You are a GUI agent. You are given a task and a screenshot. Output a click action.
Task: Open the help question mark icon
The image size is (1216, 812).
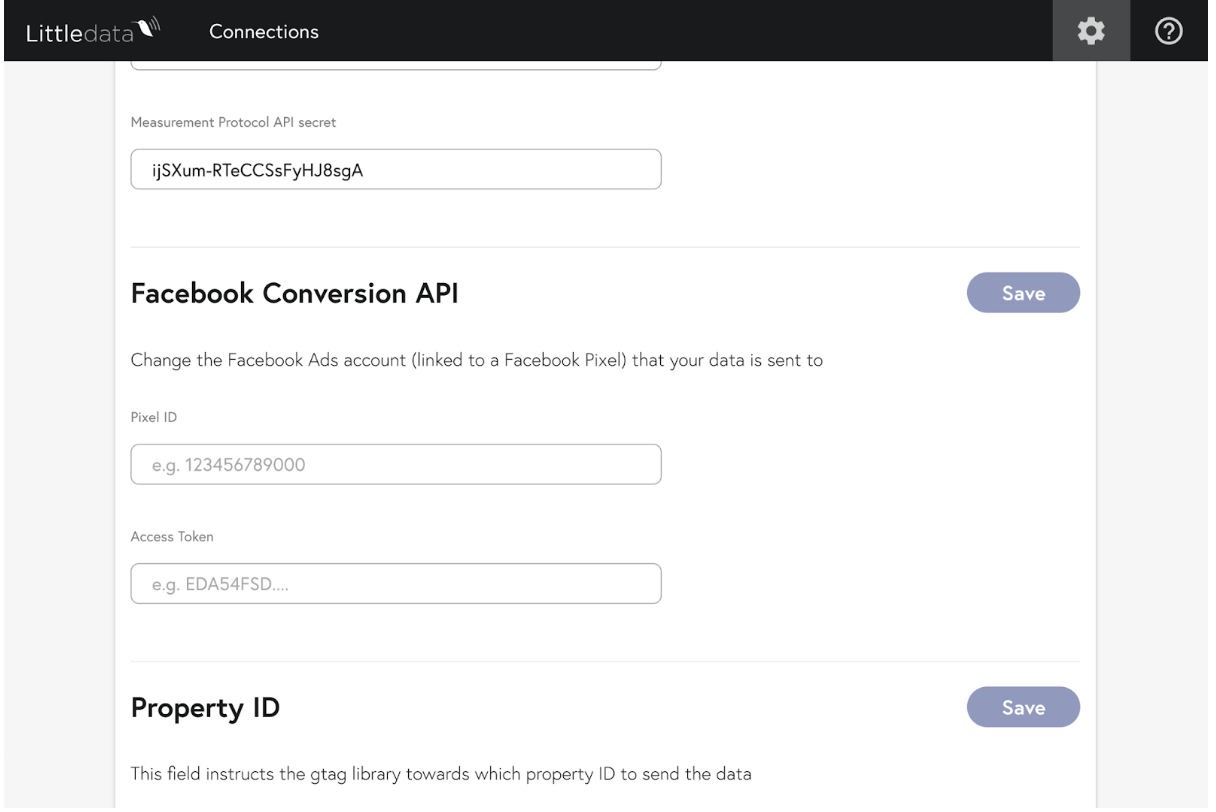[x=1169, y=31]
